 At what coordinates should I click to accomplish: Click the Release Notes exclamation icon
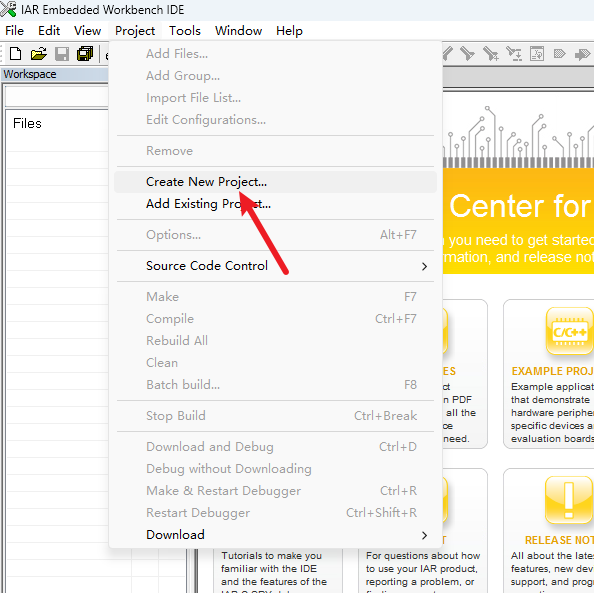[569, 500]
